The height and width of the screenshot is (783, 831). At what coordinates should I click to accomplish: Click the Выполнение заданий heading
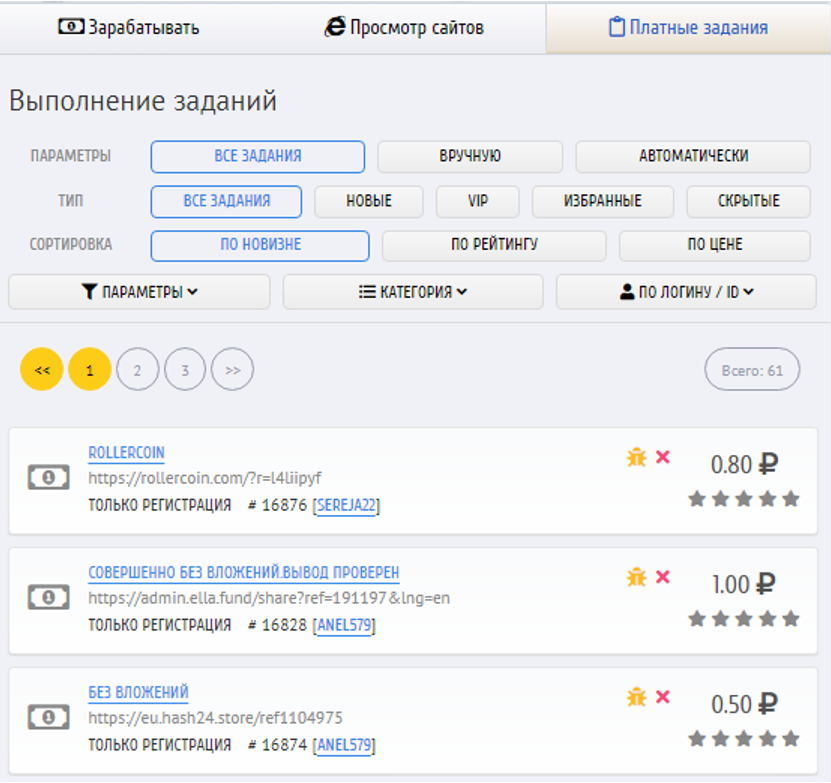pyautogui.click(x=143, y=101)
